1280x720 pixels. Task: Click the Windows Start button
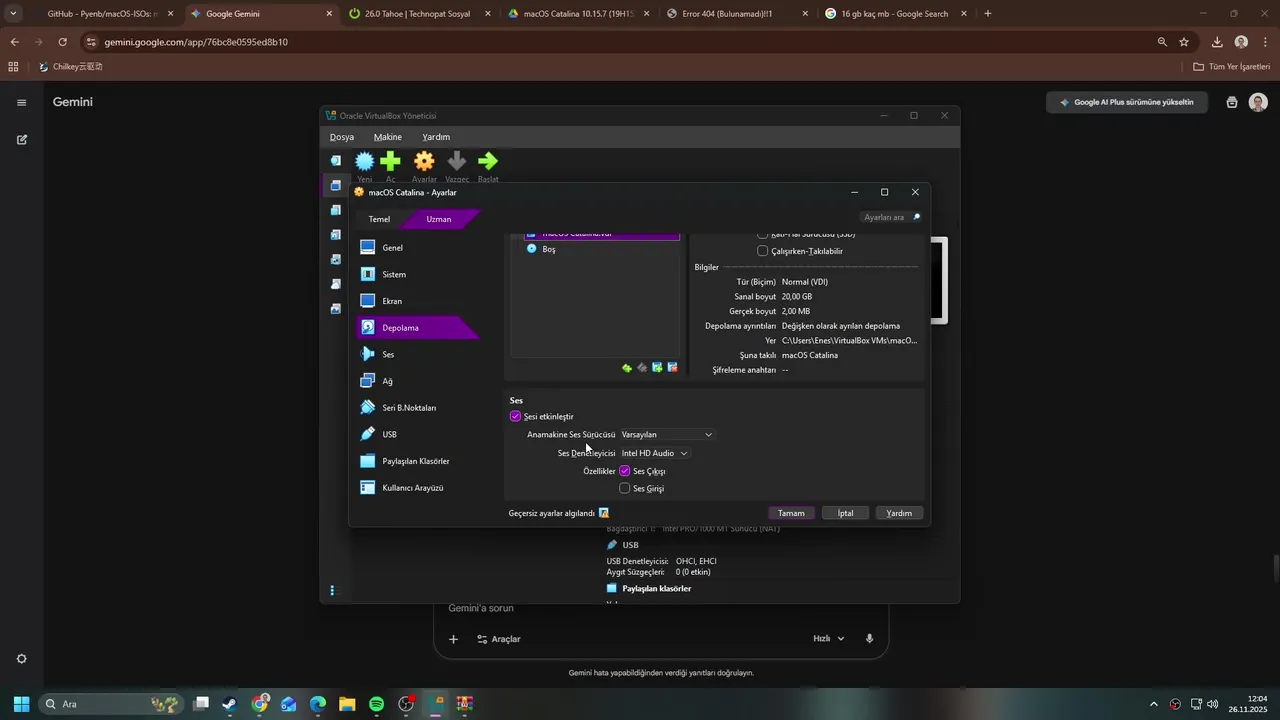21,704
